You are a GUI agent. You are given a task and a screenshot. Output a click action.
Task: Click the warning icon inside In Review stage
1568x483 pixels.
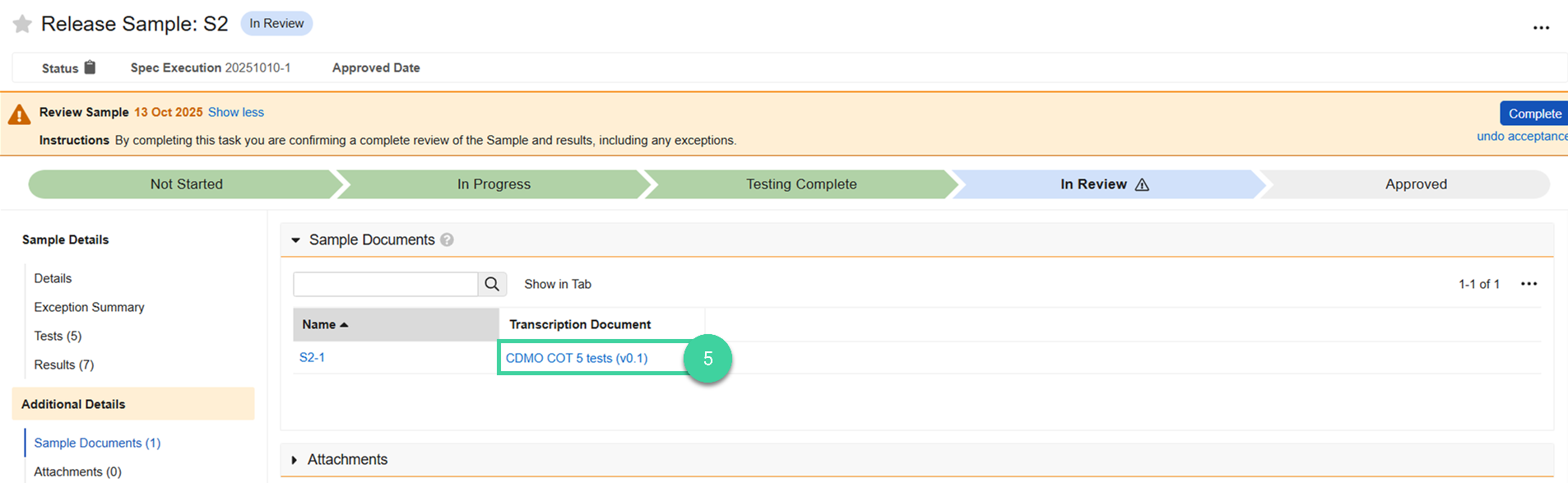point(1143,184)
